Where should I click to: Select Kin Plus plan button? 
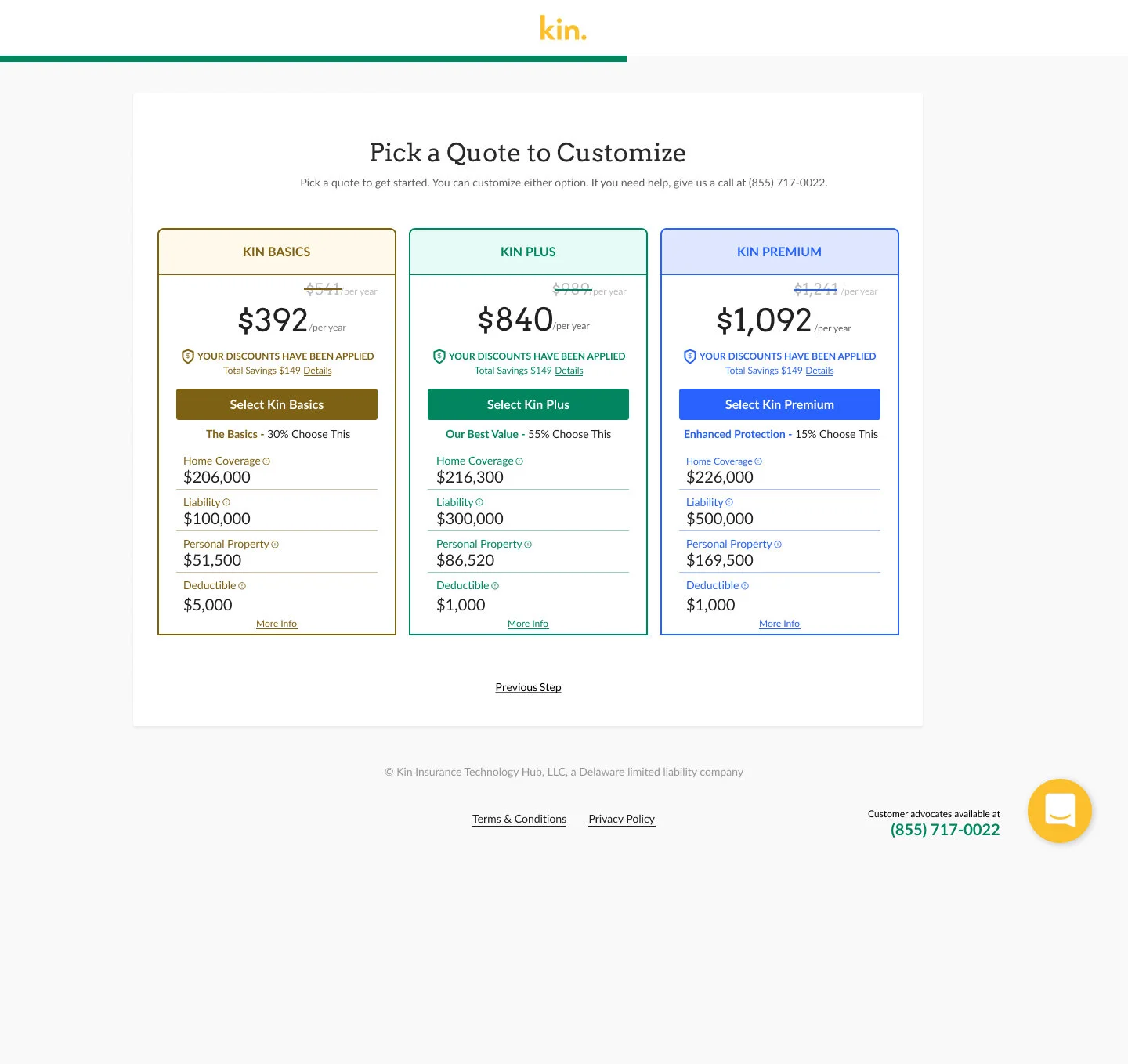pos(528,404)
